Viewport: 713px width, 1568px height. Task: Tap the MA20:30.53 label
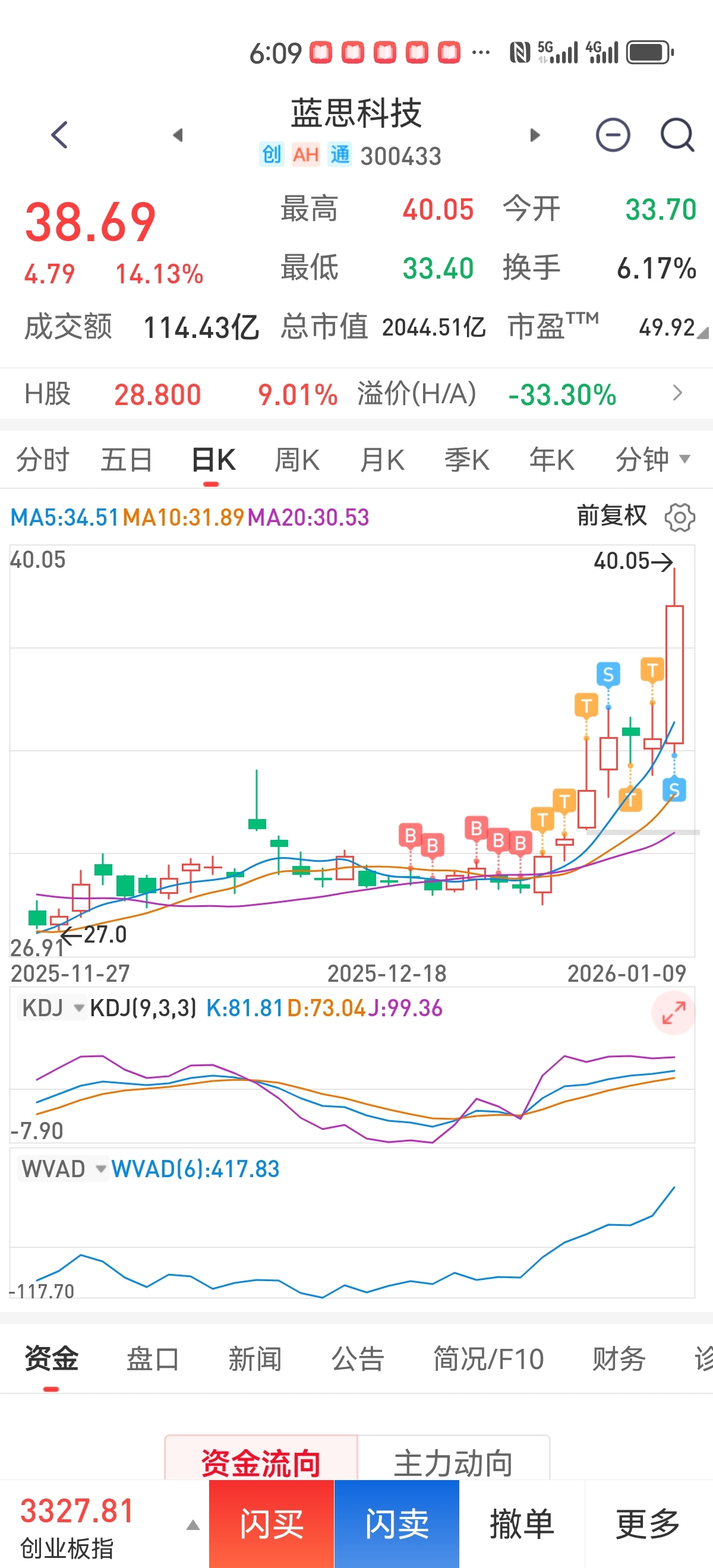(x=308, y=517)
